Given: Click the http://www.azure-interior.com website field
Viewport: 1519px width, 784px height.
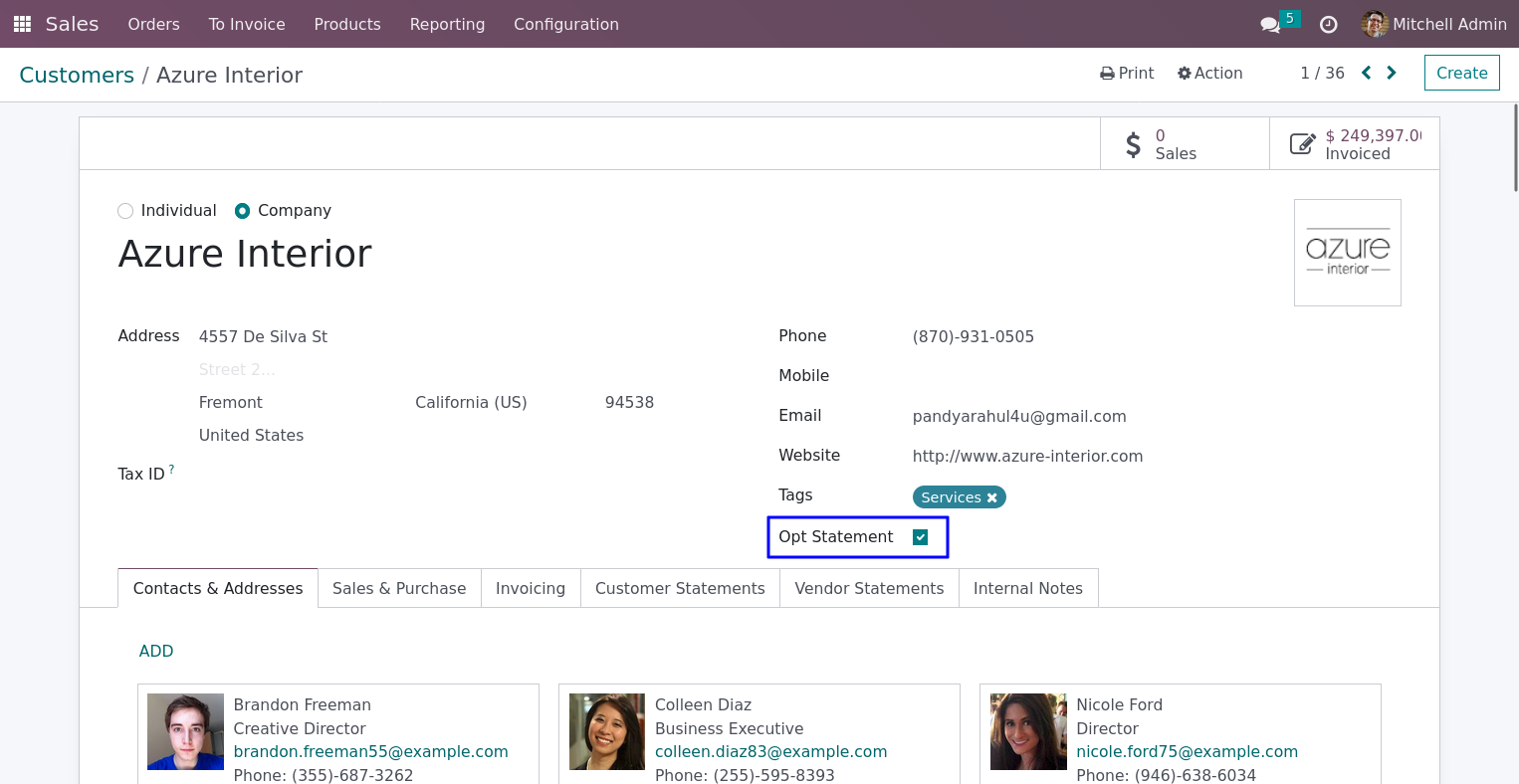Looking at the screenshot, I should tap(1028, 456).
